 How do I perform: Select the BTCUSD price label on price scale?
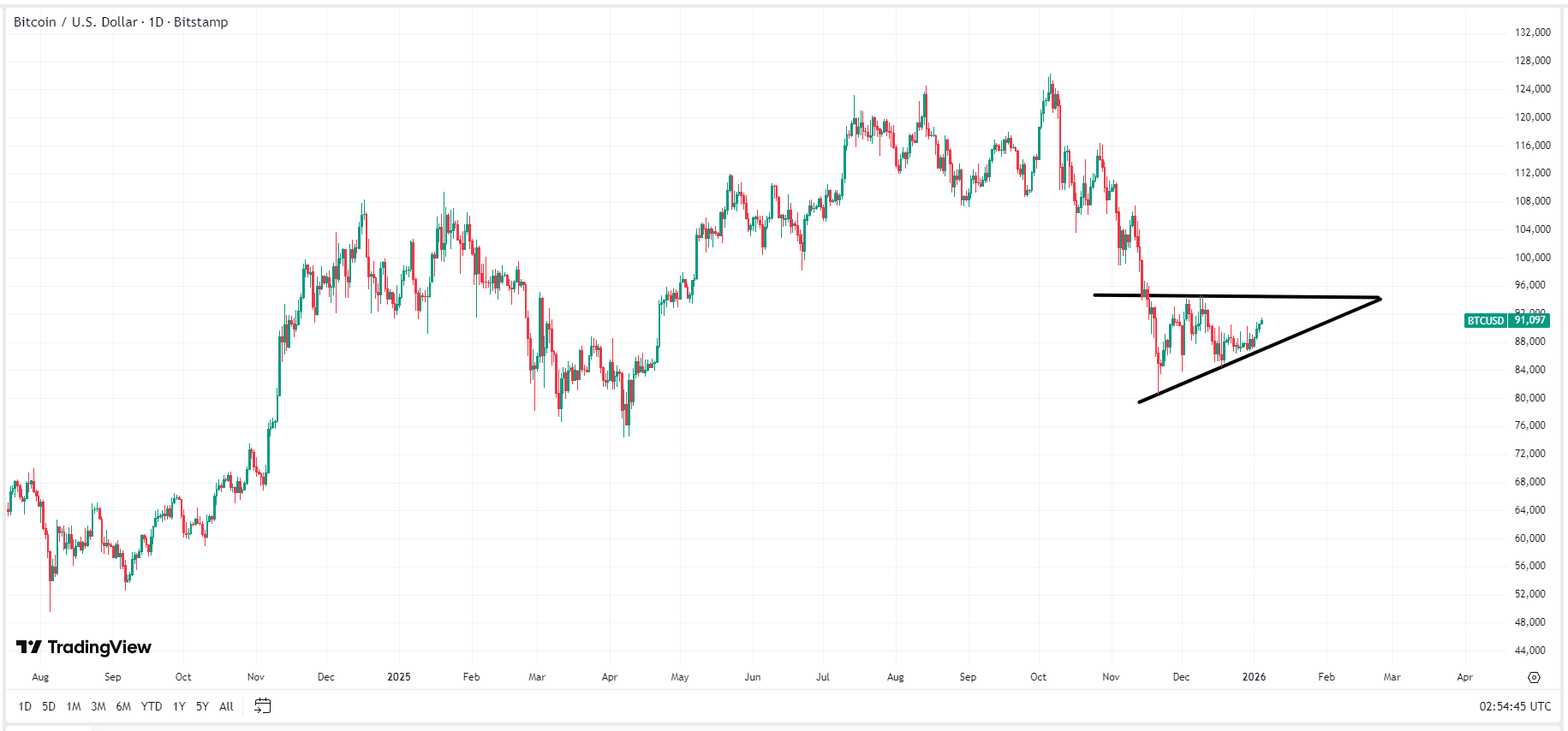coord(1484,320)
